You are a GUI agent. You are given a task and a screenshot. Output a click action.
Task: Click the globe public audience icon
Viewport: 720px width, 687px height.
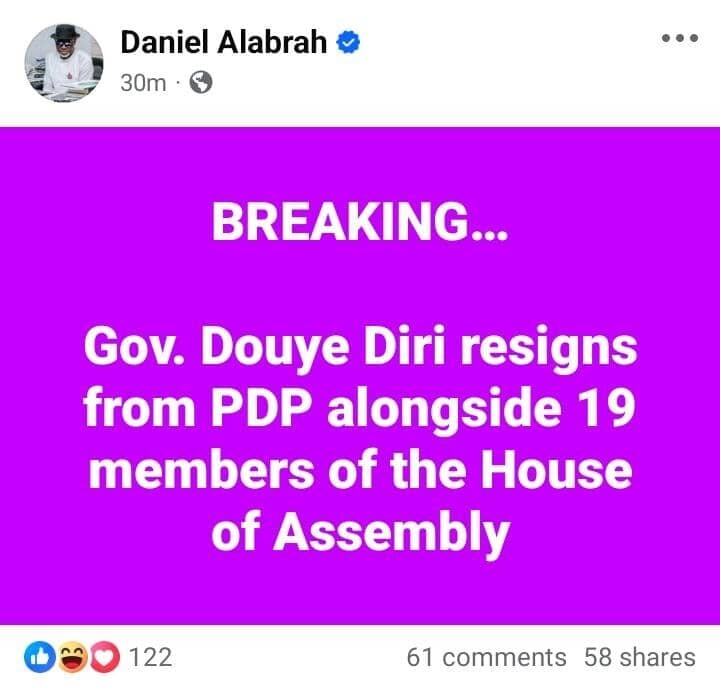[201, 83]
